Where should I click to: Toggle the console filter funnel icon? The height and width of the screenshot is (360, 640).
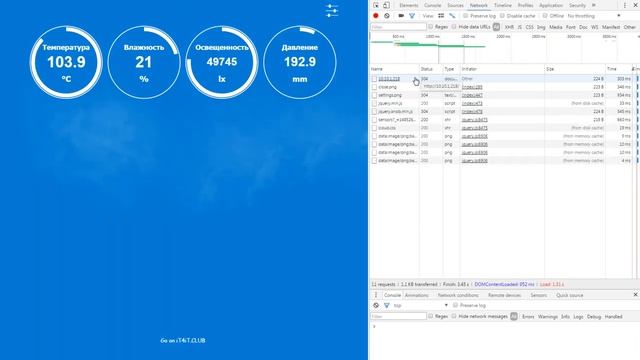(x=387, y=305)
